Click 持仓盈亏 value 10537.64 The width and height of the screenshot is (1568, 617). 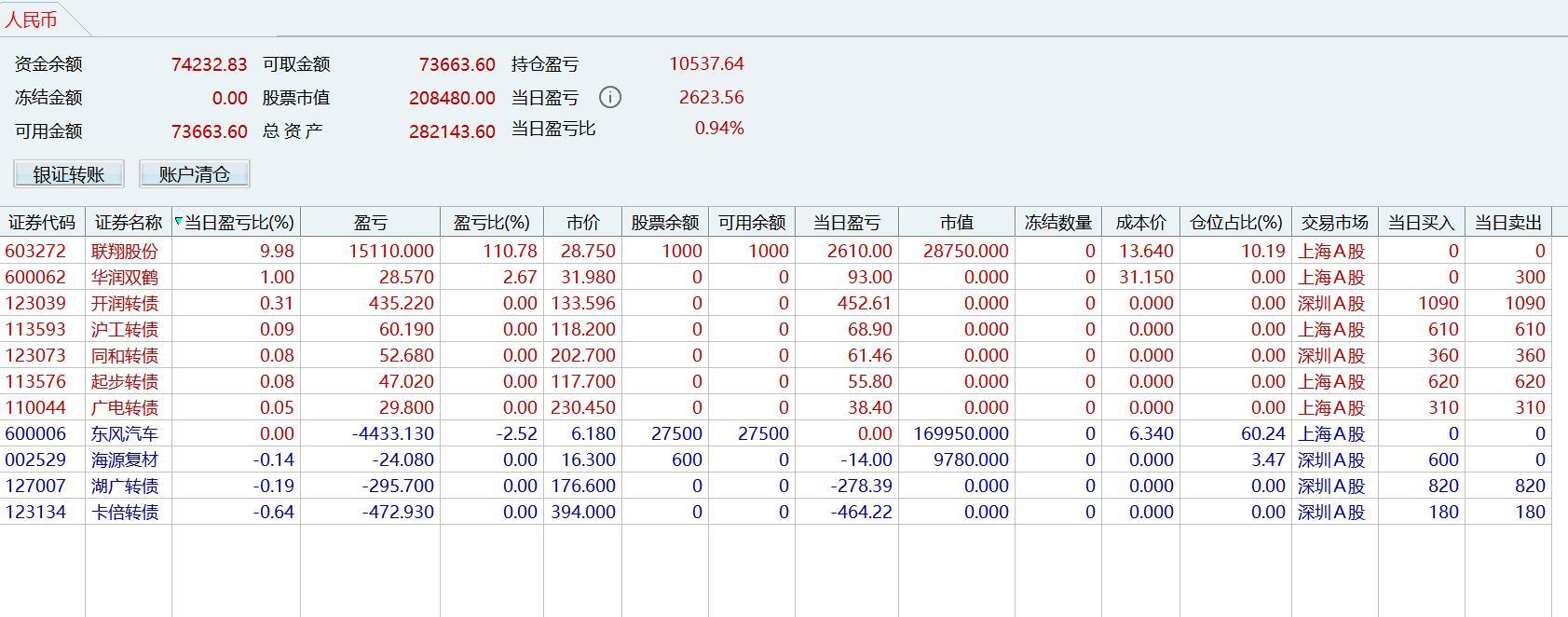(x=706, y=63)
